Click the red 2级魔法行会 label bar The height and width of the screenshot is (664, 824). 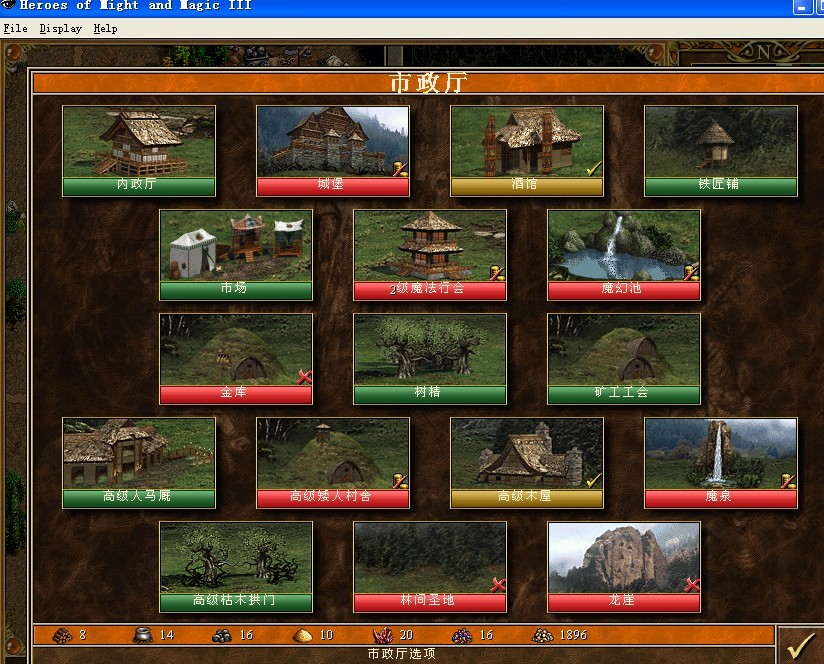(x=430, y=290)
